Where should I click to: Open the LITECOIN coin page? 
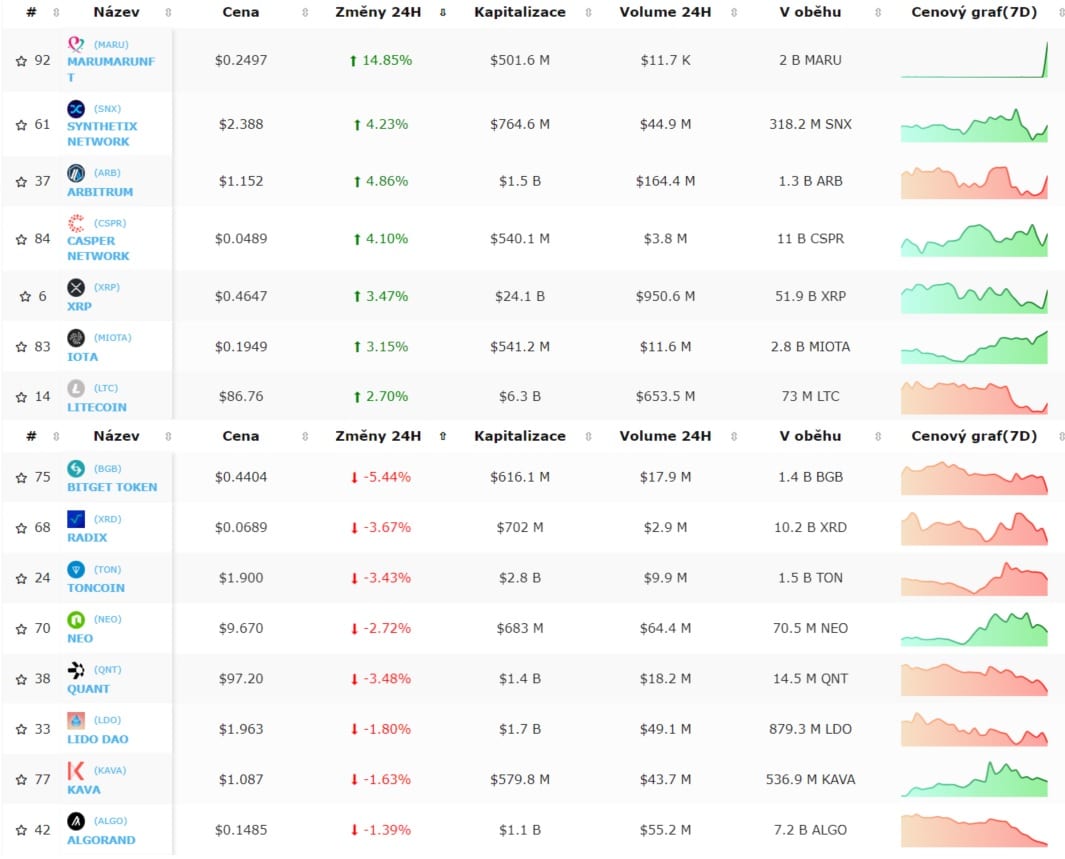pos(96,407)
